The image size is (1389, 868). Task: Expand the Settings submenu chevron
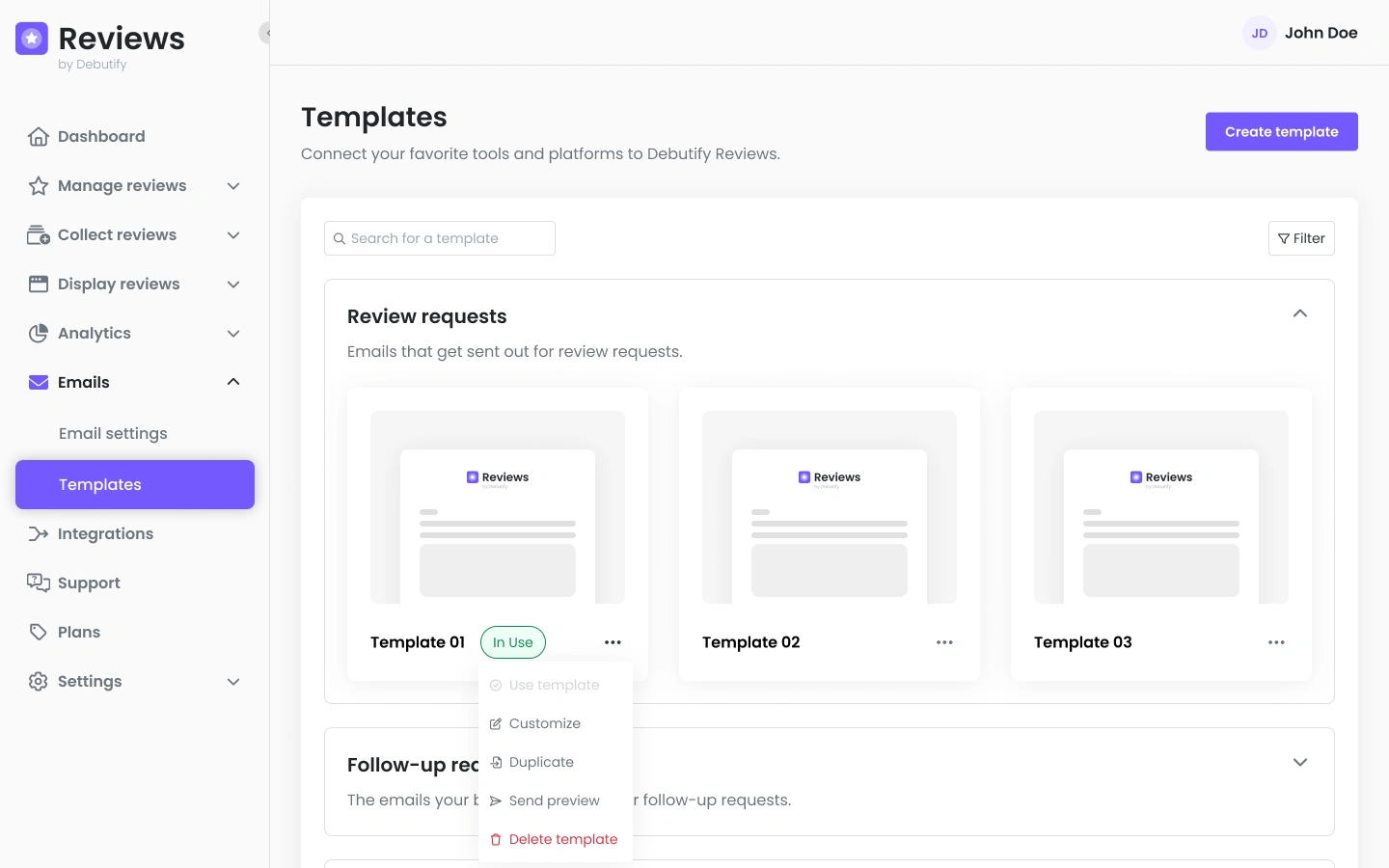tap(233, 682)
